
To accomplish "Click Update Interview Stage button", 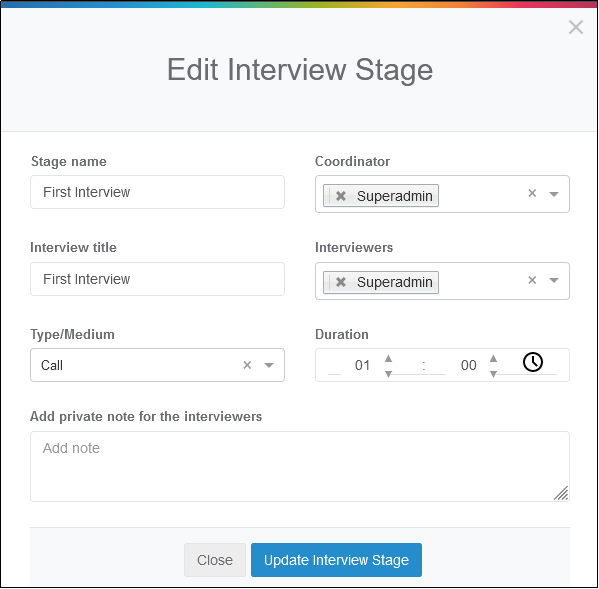I will [x=336, y=560].
